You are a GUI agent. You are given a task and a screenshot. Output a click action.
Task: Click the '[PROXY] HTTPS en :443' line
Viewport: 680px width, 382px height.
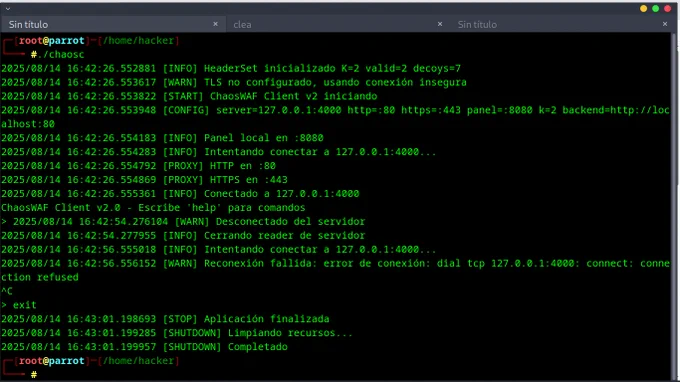pos(144,180)
